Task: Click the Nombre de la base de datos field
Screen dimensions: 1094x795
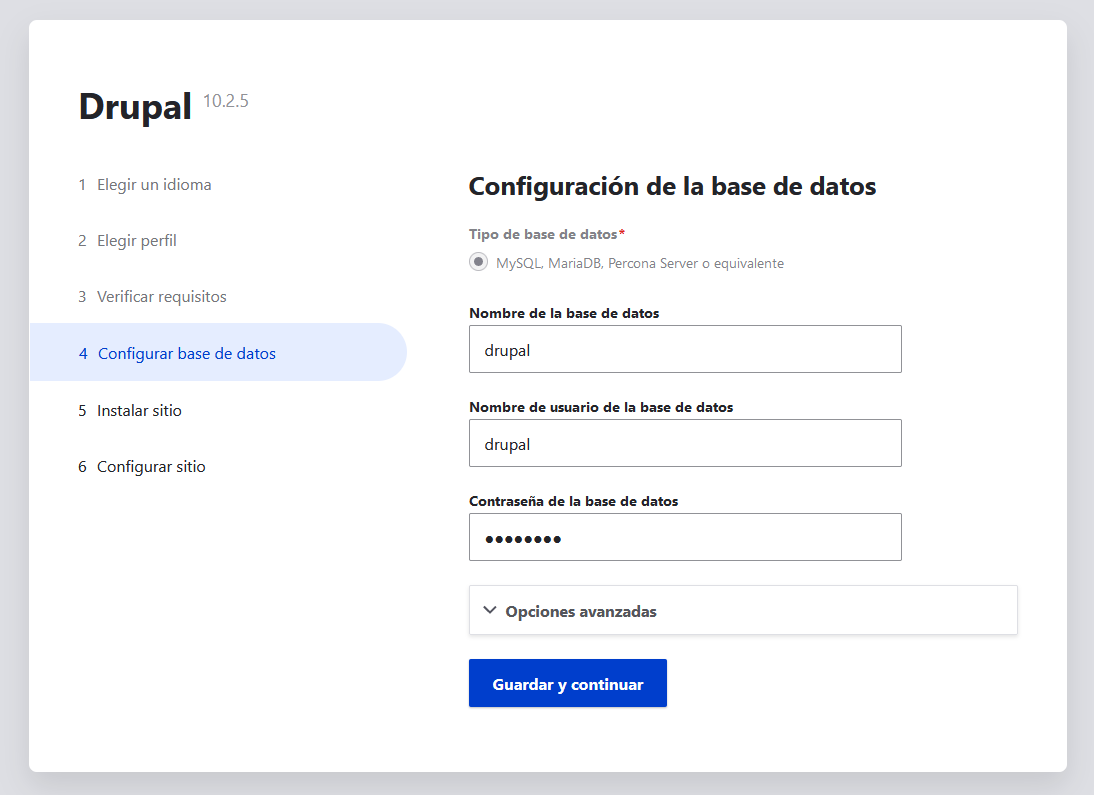Action: point(685,349)
